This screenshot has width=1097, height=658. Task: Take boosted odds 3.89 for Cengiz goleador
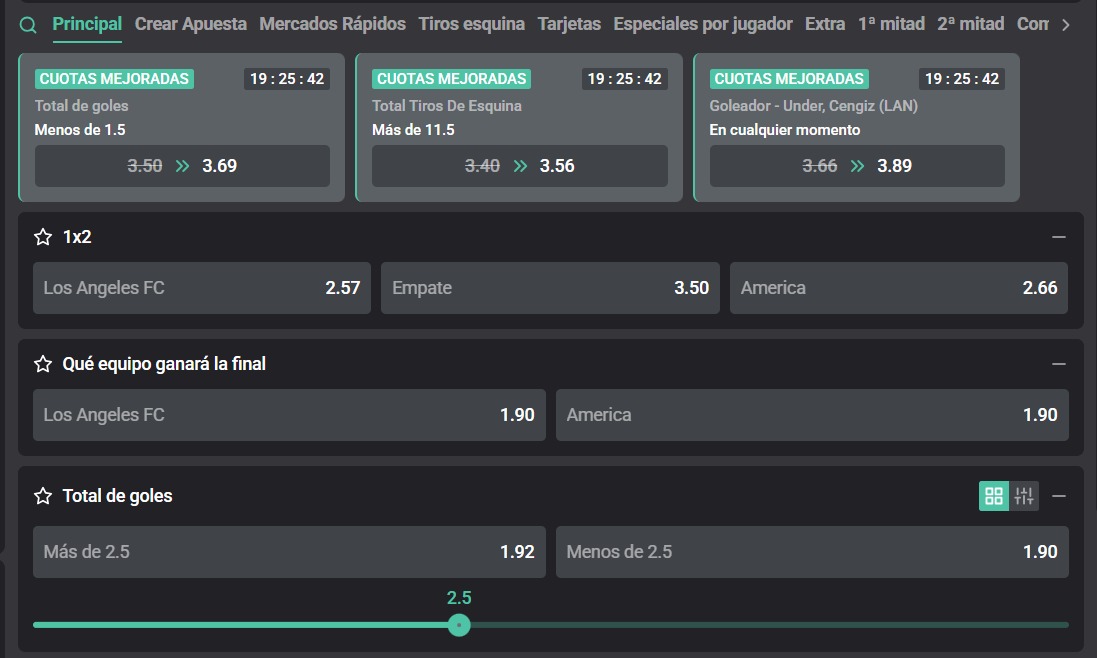tap(857, 166)
